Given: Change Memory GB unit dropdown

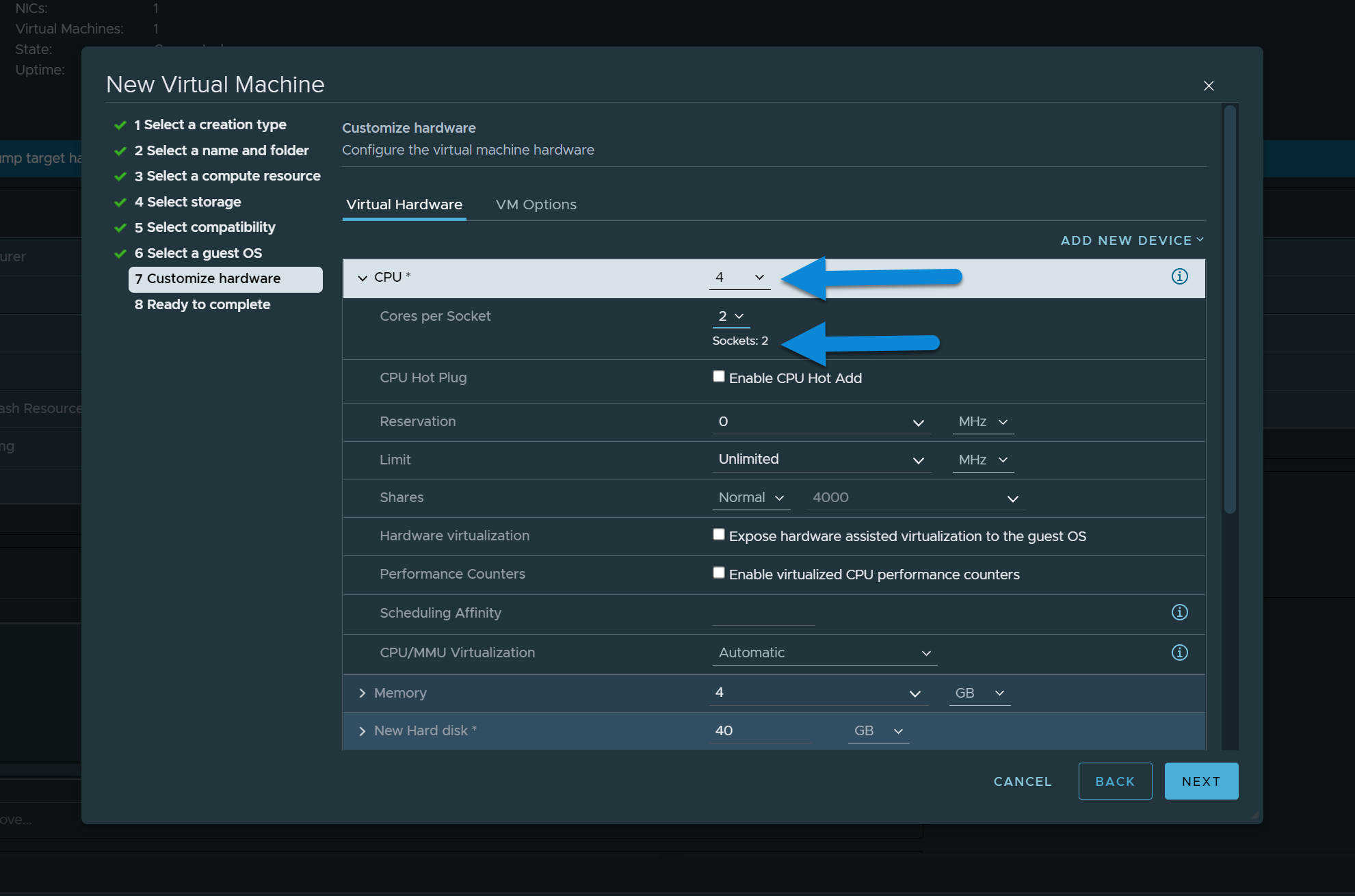Looking at the screenshot, I should [x=979, y=693].
